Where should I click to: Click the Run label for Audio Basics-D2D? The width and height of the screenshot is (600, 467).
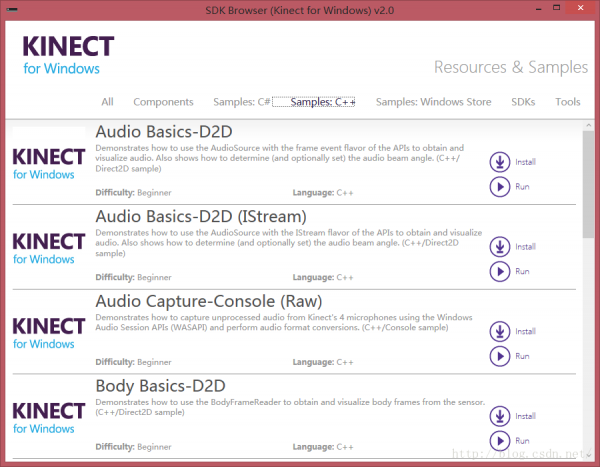click(x=522, y=187)
